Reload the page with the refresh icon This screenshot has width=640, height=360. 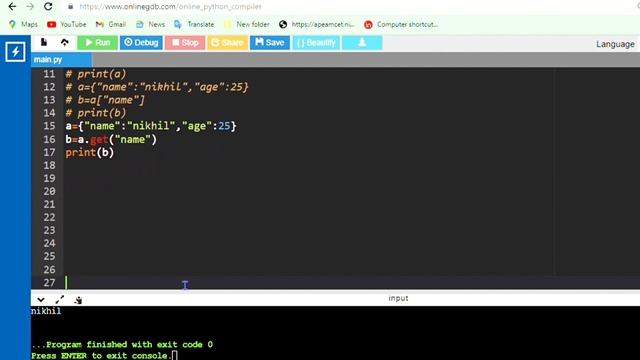[48, 7]
